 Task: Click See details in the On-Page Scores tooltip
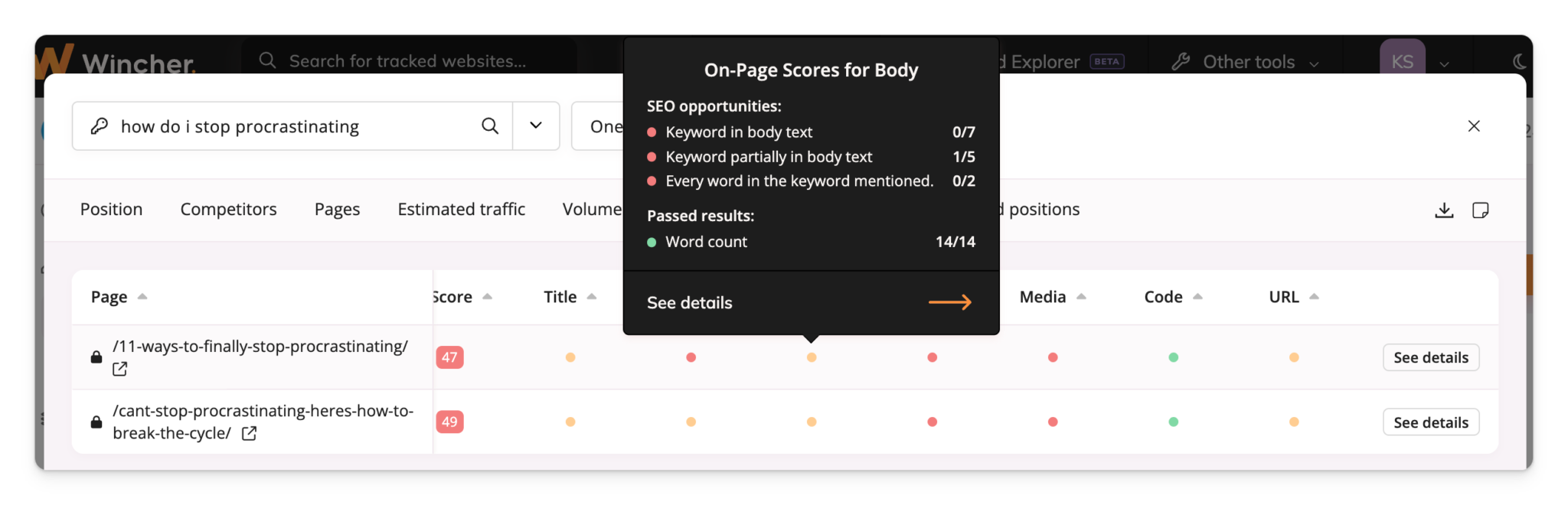(x=688, y=302)
